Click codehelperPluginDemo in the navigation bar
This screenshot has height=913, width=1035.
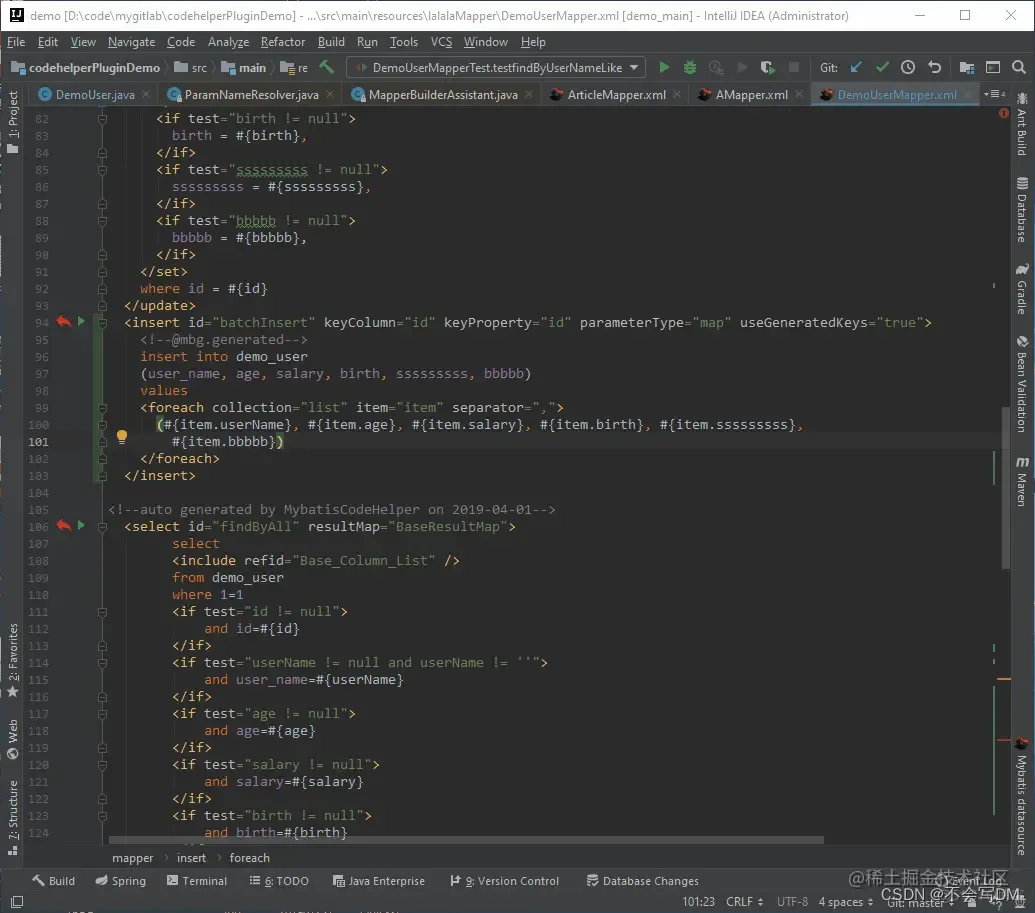[86, 67]
